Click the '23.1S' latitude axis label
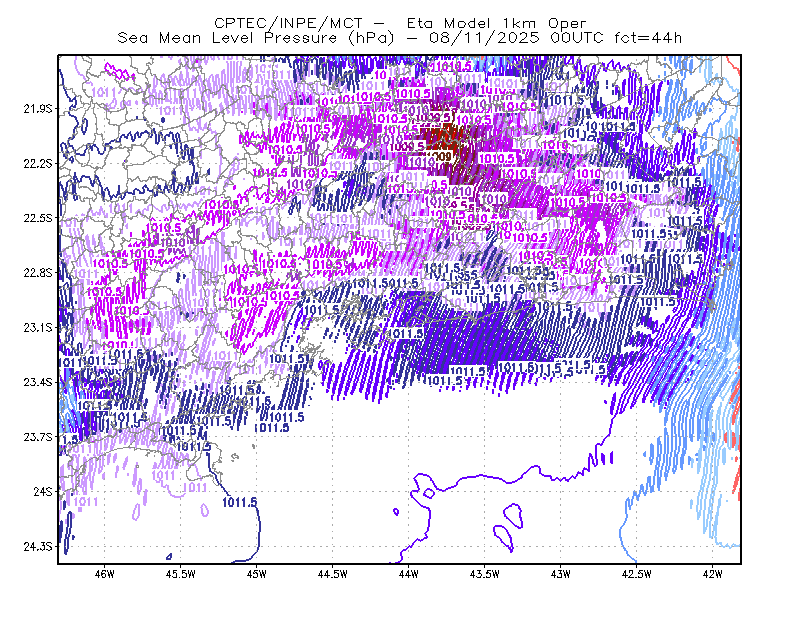The image size is (800, 618). click(x=38, y=327)
